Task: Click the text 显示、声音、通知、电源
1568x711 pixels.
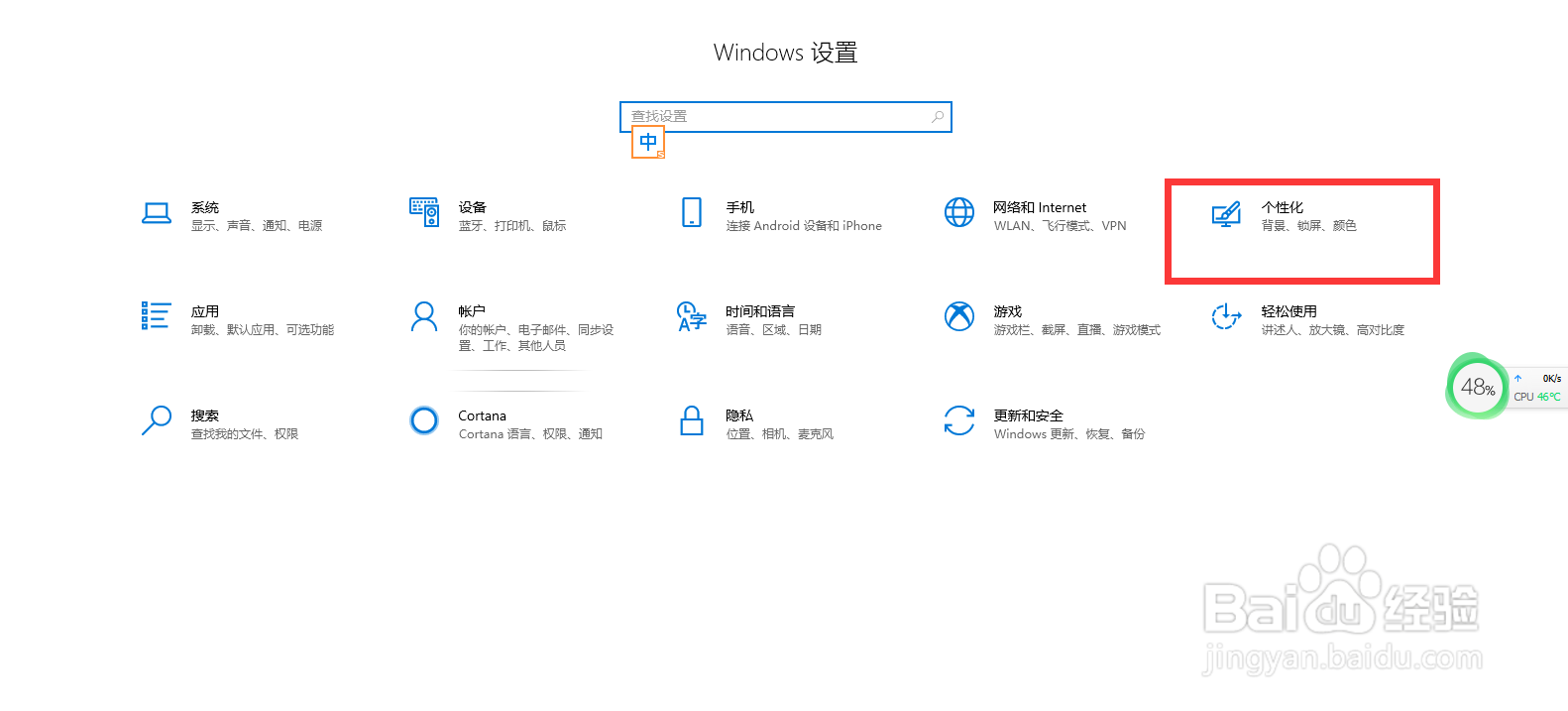Action: point(257,226)
